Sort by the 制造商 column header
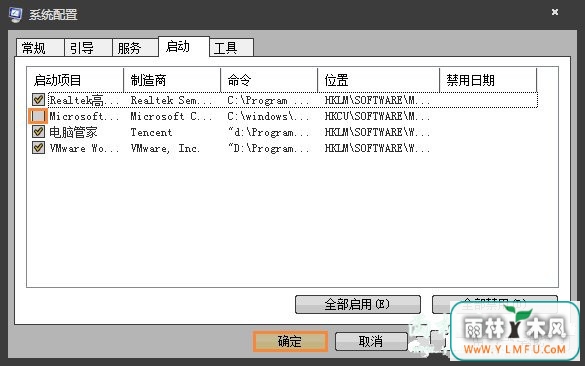 click(x=172, y=80)
